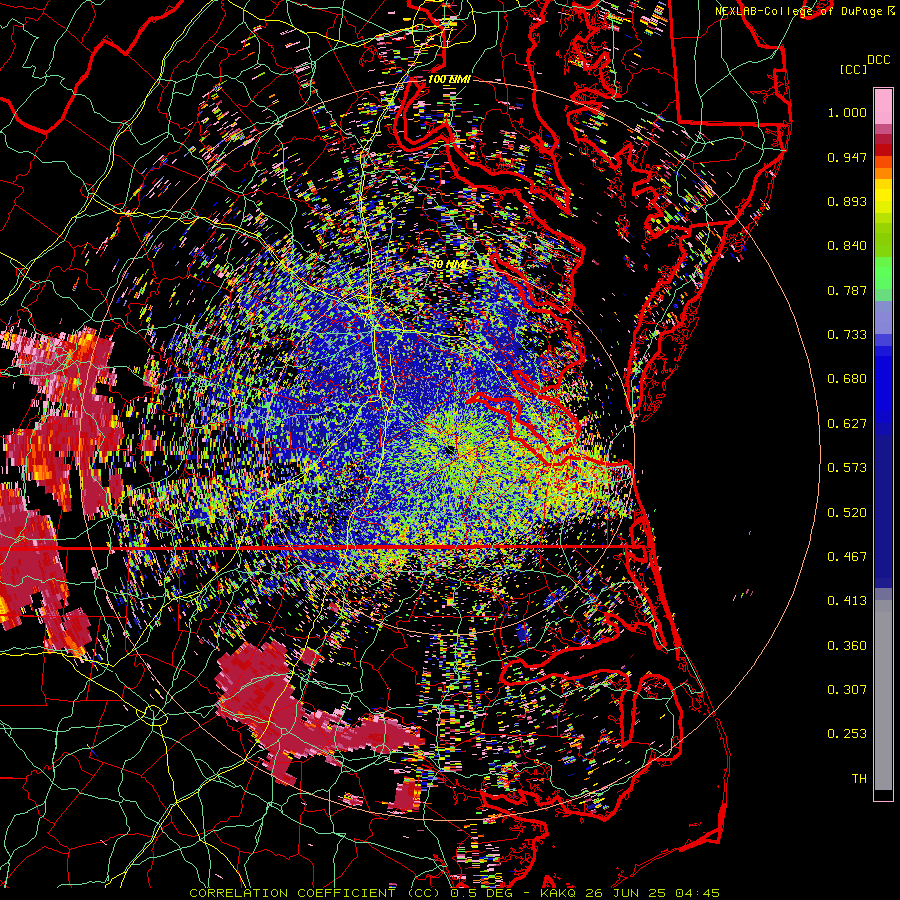Screen dimensions: 900x900
Task: Click the Correlation Coefficient caption at bottom
Action: pyautogui.click(x=455, y=893)
